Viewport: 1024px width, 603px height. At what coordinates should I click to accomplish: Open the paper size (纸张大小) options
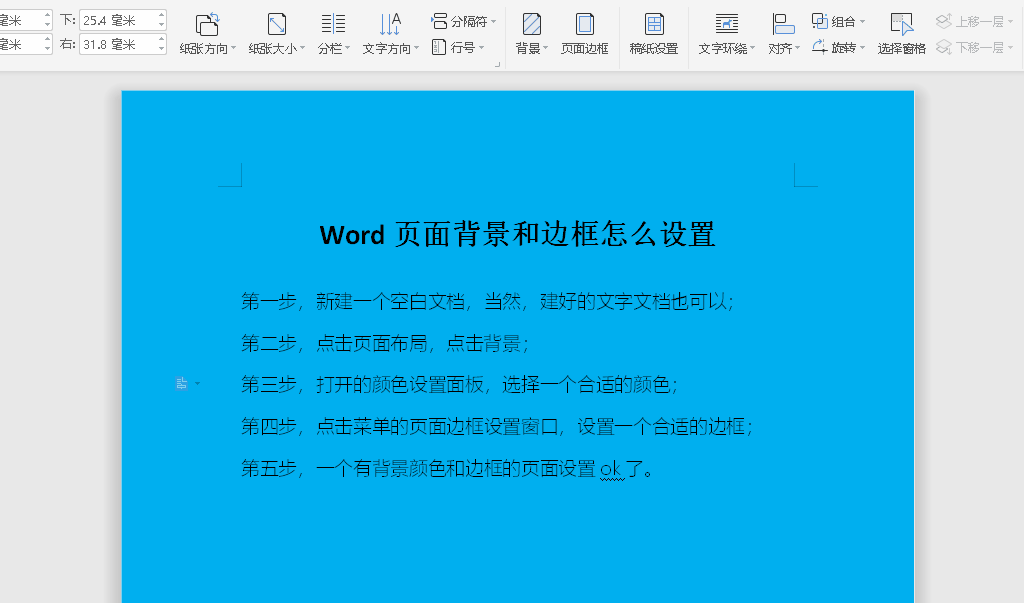pyautogui.click(x=276, y=34)
